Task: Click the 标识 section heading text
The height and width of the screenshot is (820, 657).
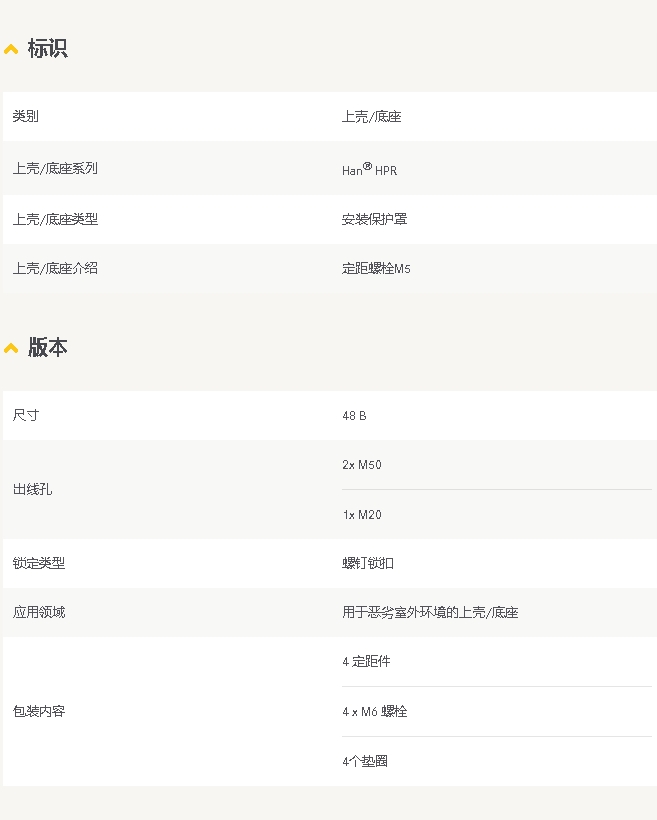Action: [x=47, y=48]
